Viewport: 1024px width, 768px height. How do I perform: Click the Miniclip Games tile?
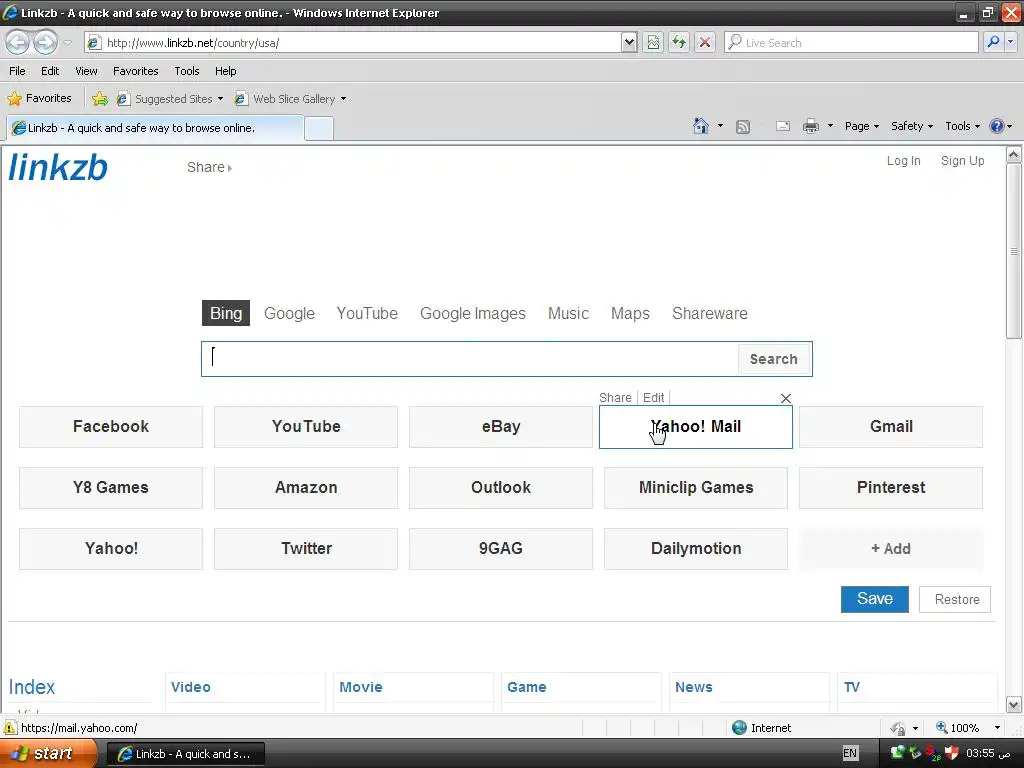point(696,488)
